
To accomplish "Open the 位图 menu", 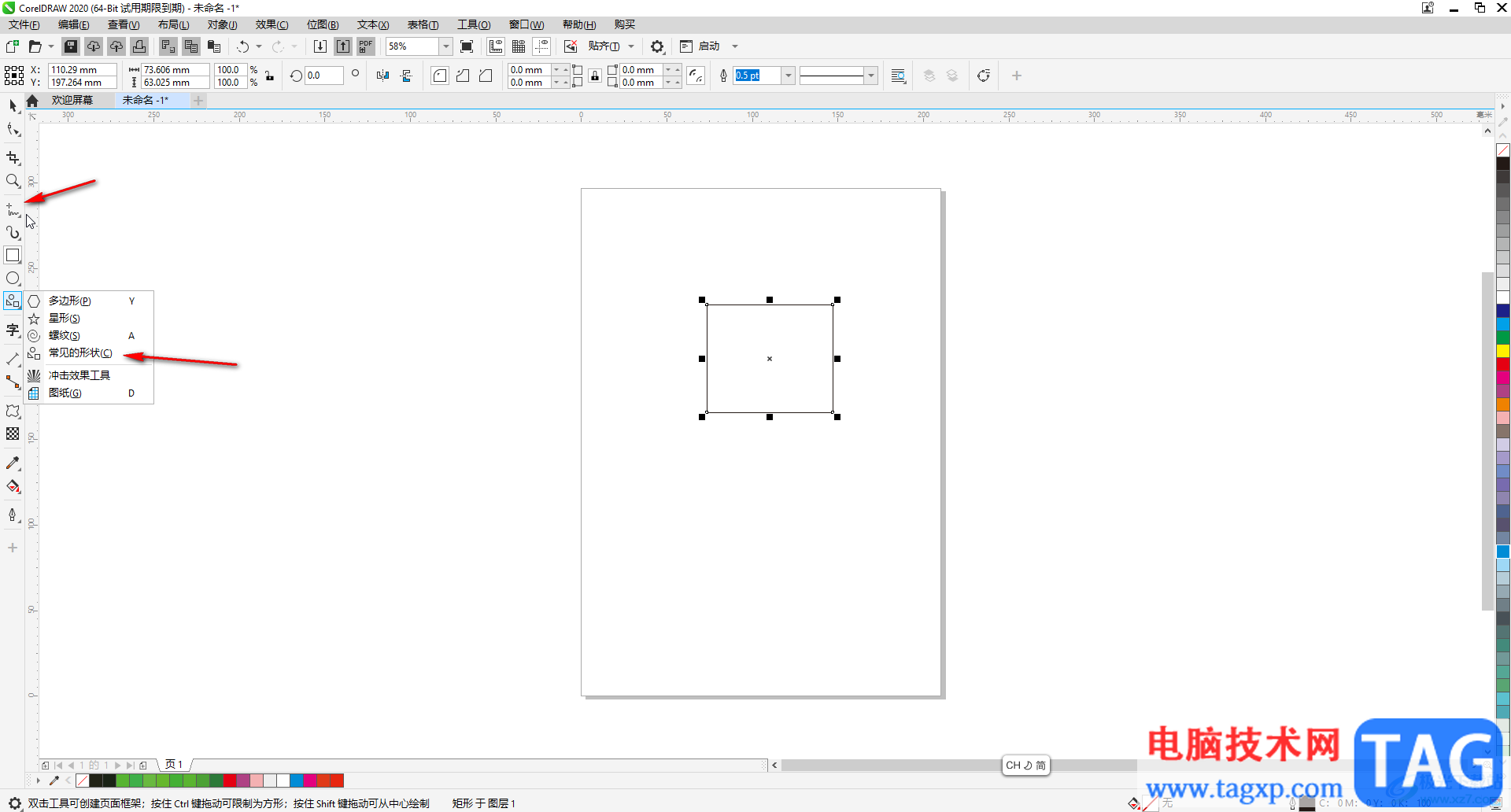I will (x=323, y=24).
